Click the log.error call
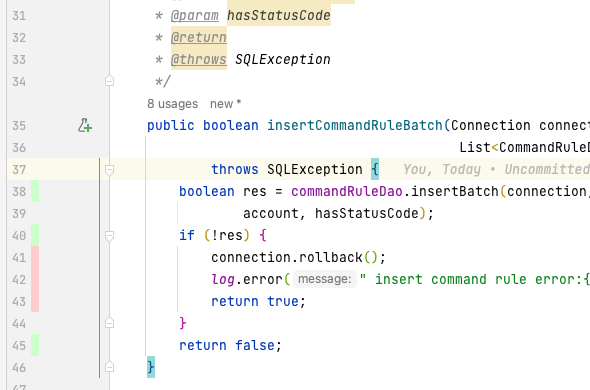The height and width of the screenshot is (390, 590). 247,279
